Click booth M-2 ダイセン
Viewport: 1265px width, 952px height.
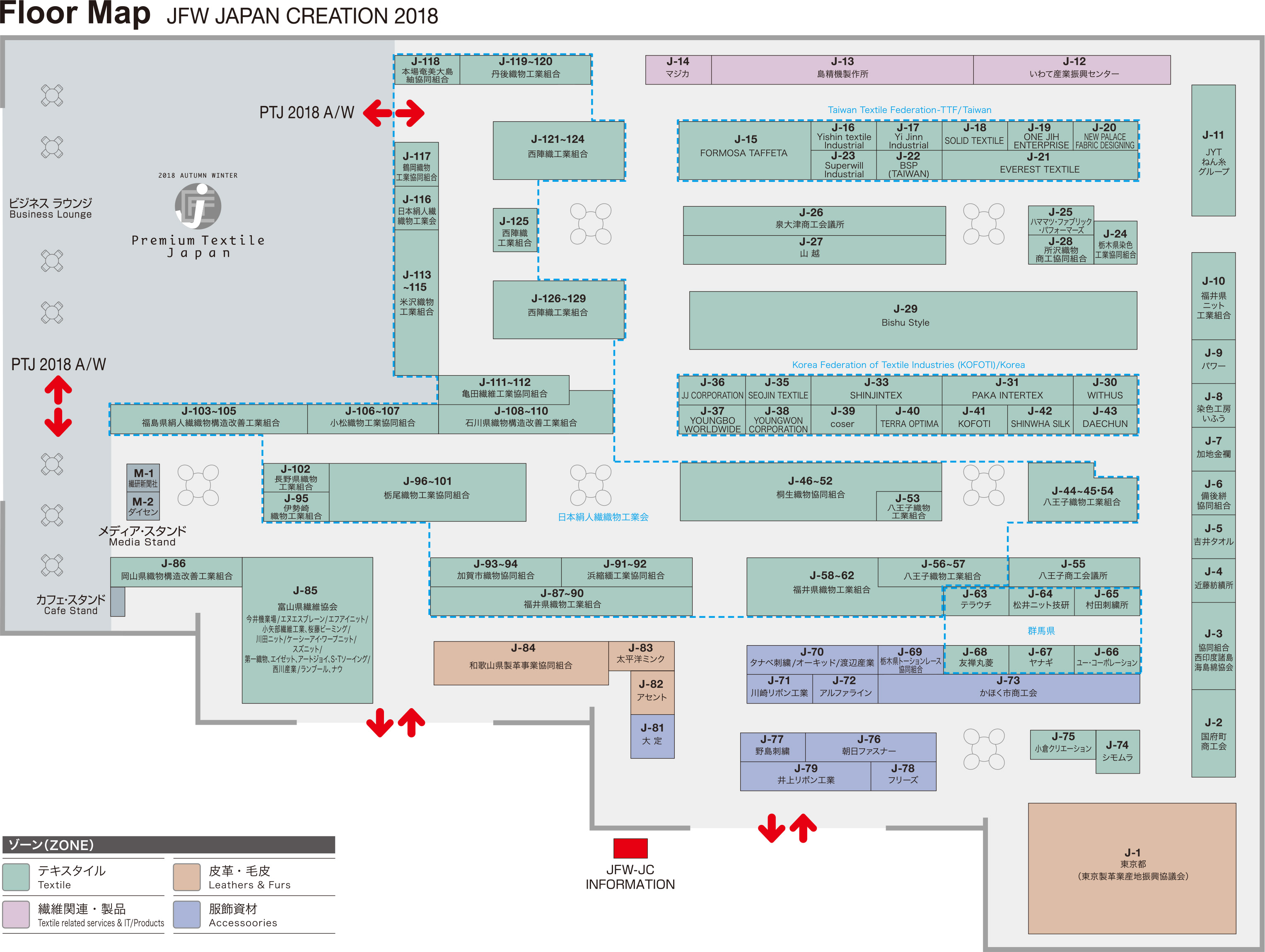click(143, 506)
